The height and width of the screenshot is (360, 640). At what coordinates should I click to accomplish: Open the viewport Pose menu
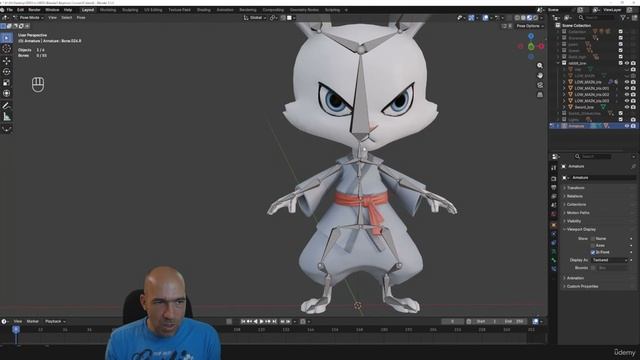click(81, 18)
